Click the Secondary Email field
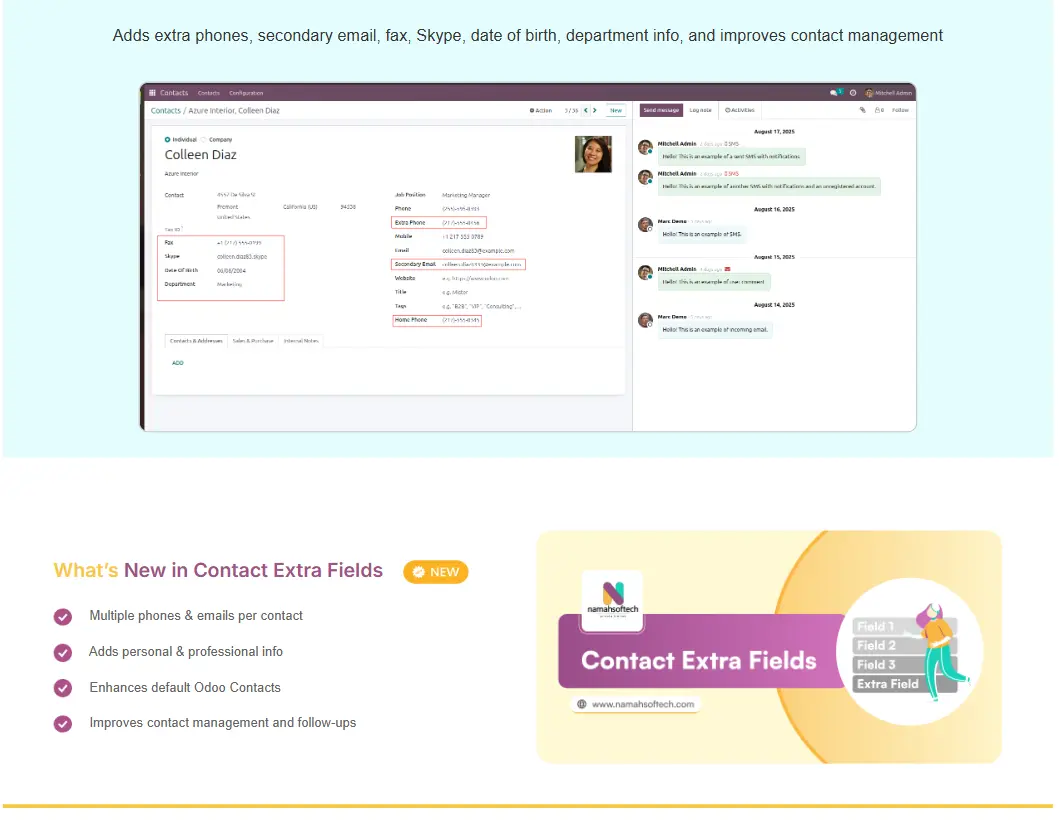Screen dimensions: 1059x820 click(x=482, y=264)
